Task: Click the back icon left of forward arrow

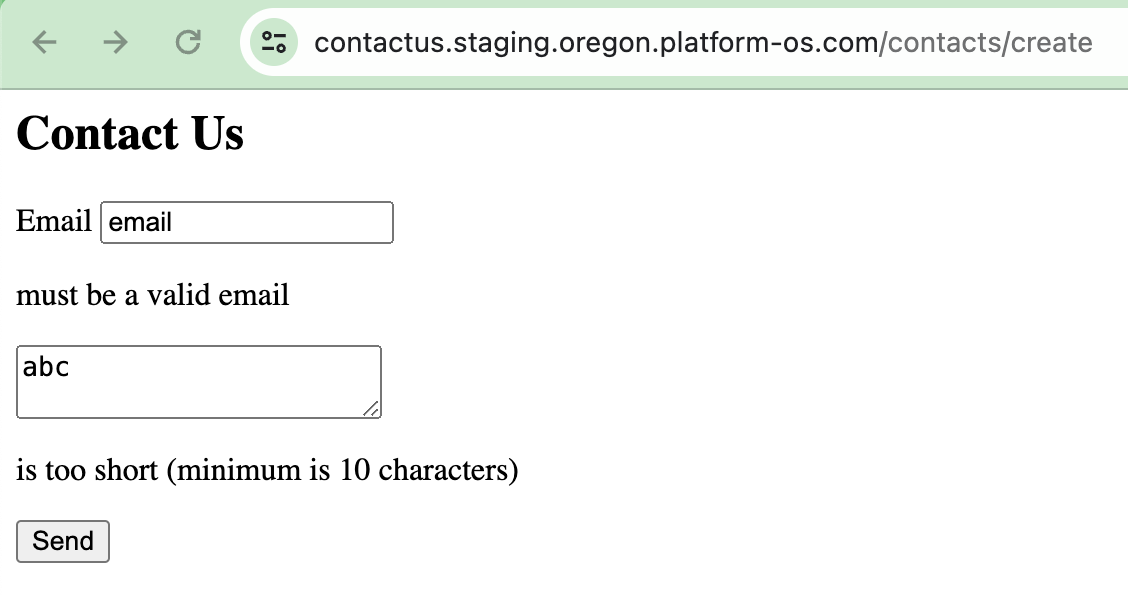Action: (44, 42)
